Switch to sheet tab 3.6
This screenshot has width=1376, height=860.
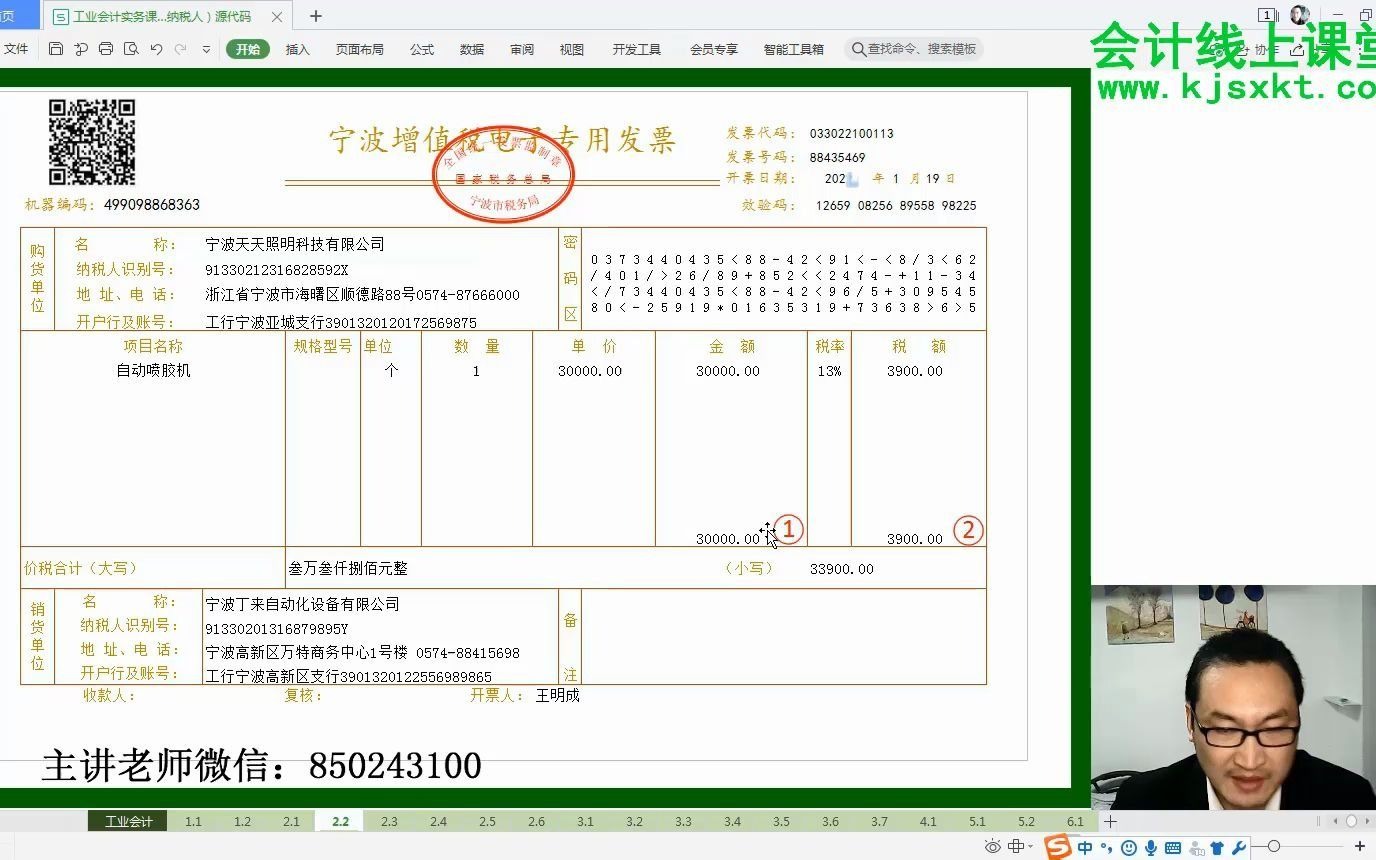830,821
